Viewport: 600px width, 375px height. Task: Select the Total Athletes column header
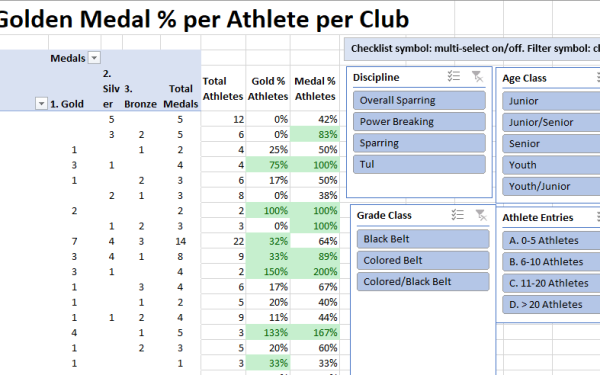pyautogui.click(x=223, y=89)
